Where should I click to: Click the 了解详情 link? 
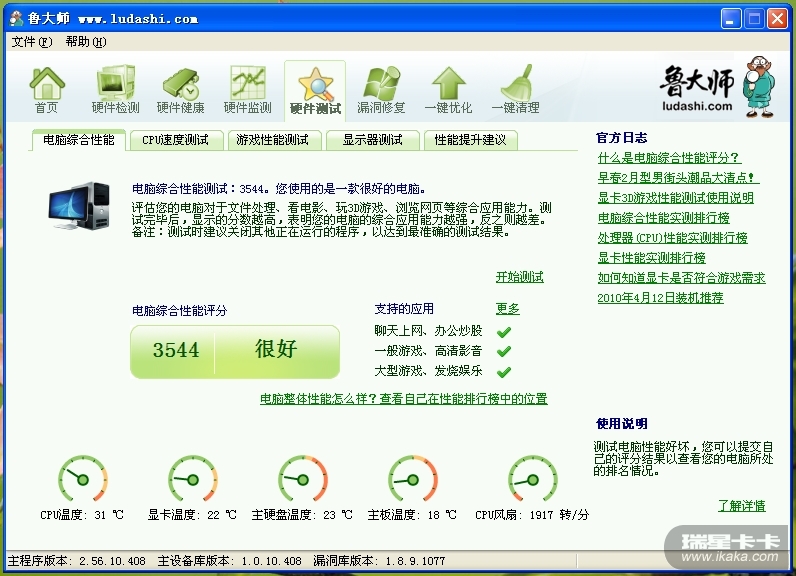click(x=742, y=505)
